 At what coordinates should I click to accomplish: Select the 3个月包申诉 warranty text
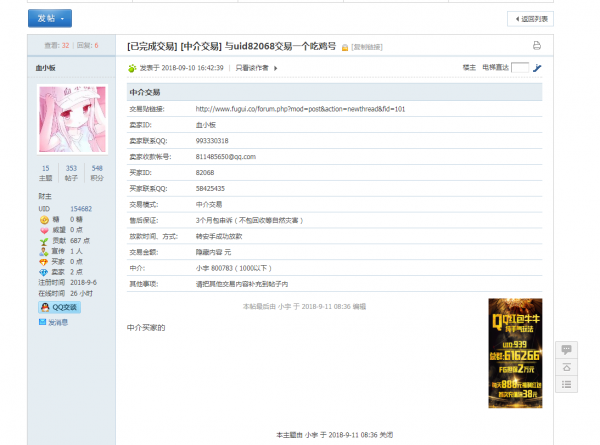[x=249, y=220]
